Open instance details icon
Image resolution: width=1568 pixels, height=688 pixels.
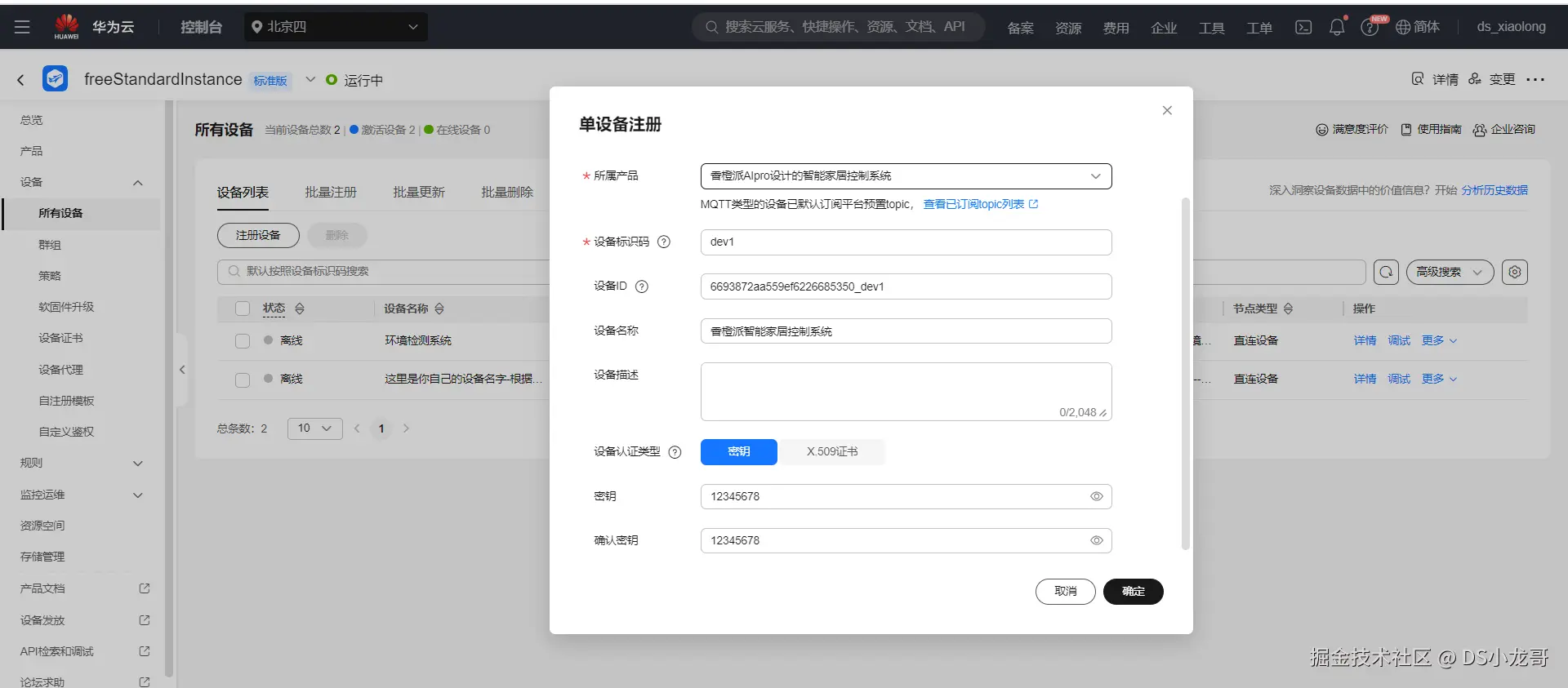pyautogui.click(x=1418, y=79)
